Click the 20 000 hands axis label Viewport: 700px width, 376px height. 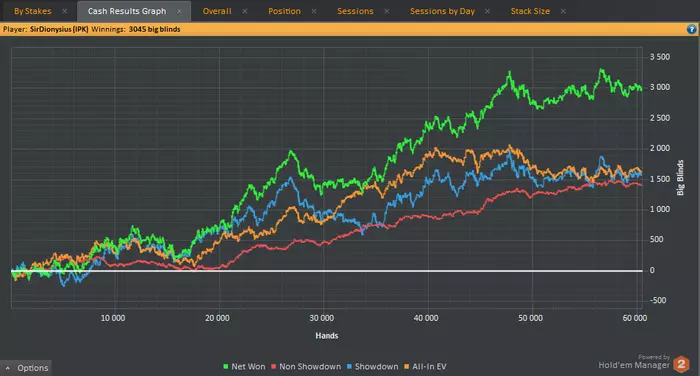tap(217, 318)
